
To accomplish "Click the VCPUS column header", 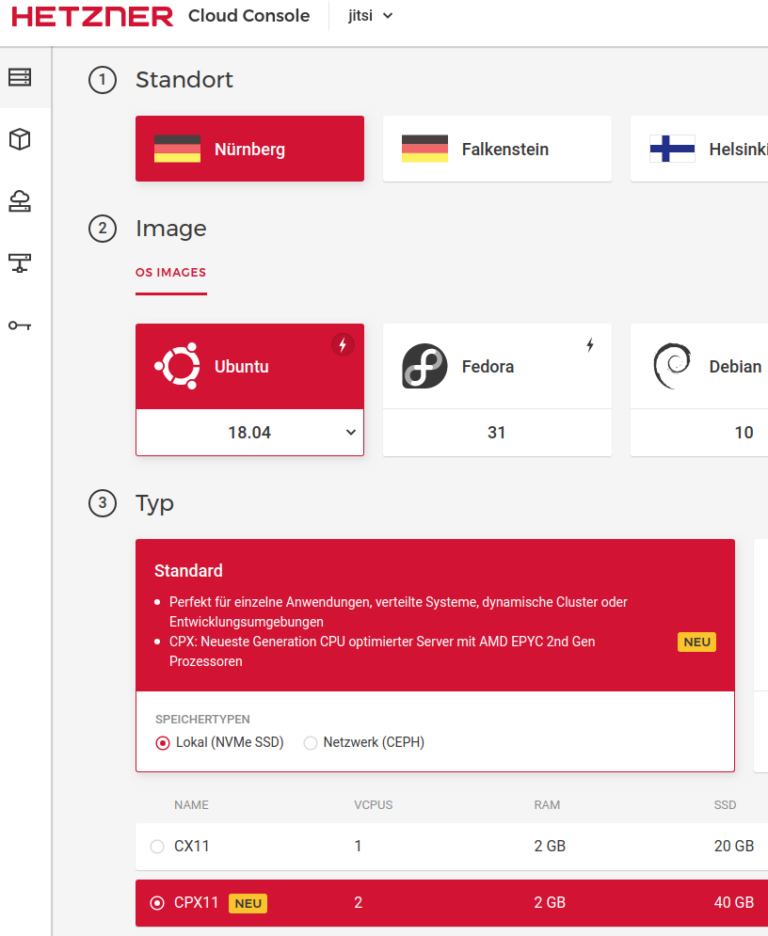I will [x=374, y=805].
